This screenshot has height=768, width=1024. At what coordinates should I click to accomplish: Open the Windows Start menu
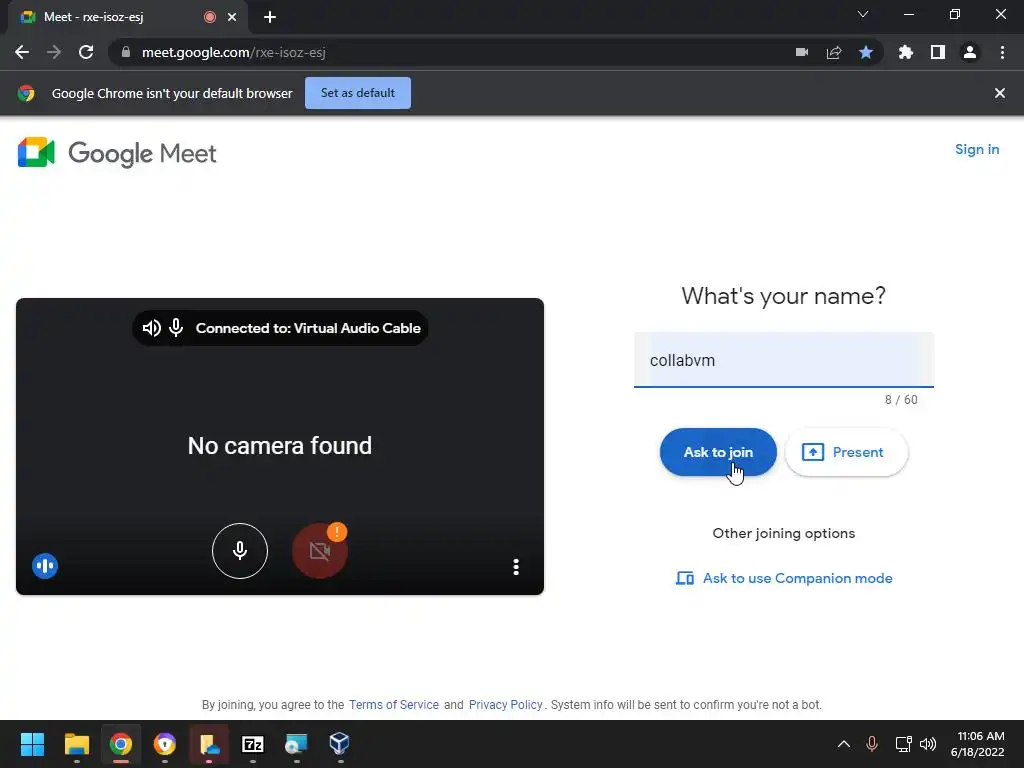(x=32, y=744)
